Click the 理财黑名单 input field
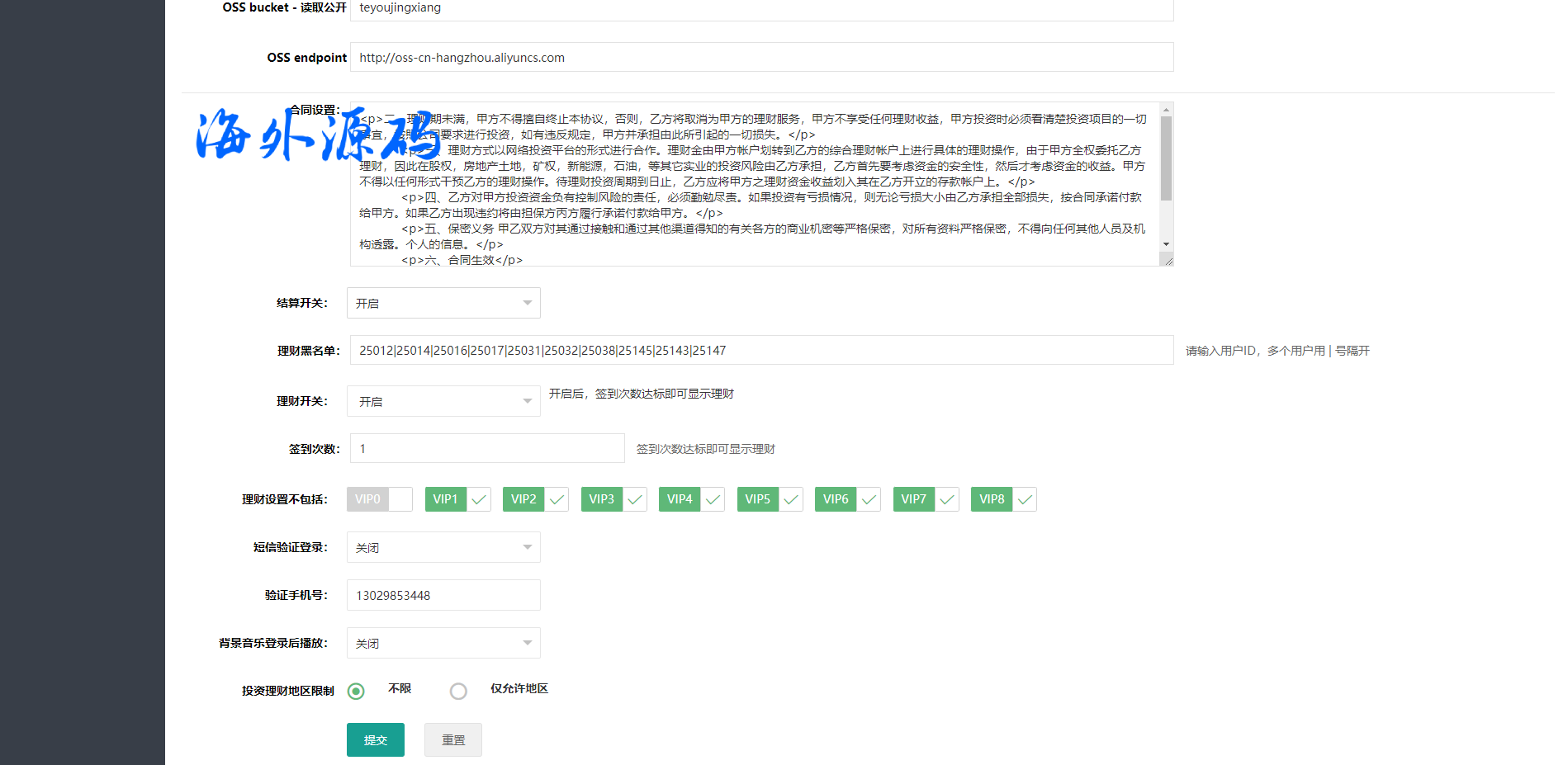This screenshot has width=1568, height=765. pos(761,350)
